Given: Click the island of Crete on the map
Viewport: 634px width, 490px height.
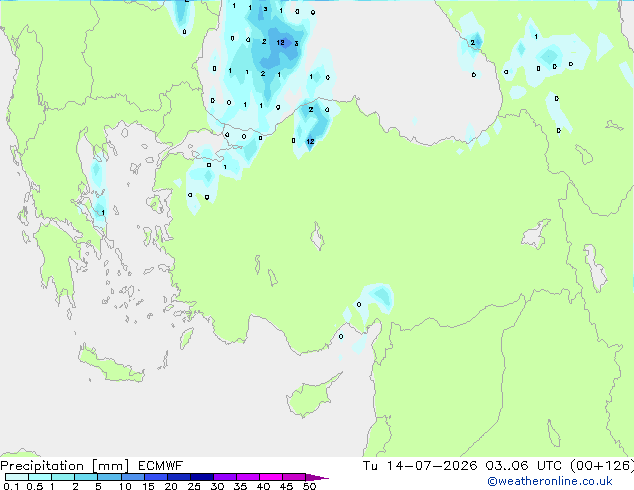Looking at the screenshot, I should [x=110, y=366].
